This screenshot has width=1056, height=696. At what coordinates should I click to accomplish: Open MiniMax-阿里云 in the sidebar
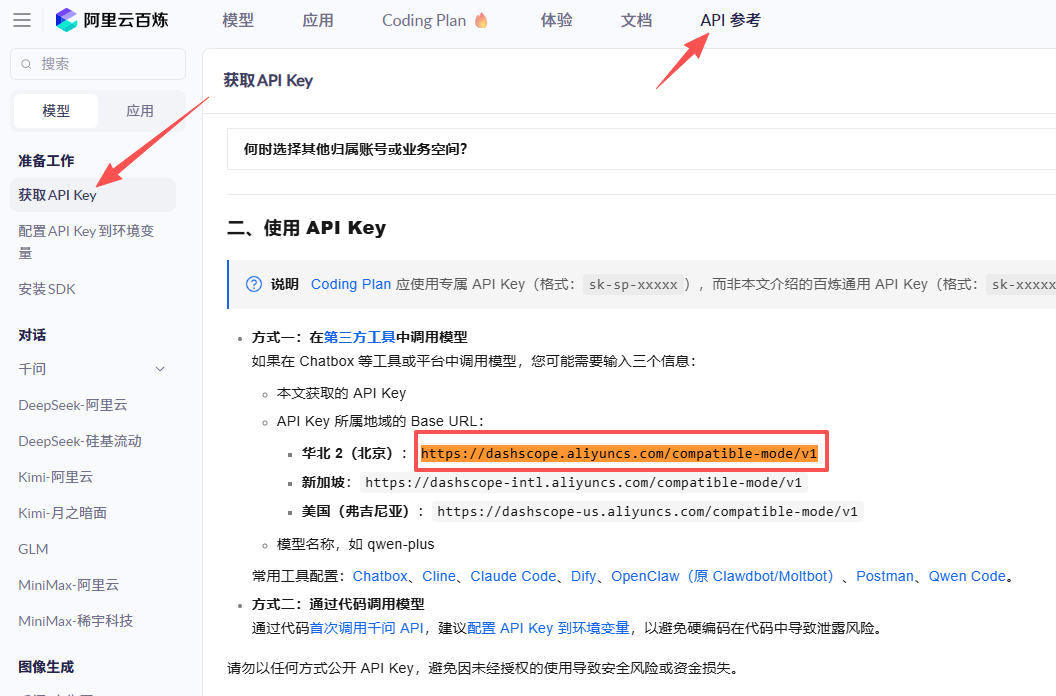[x=69, y=585]
